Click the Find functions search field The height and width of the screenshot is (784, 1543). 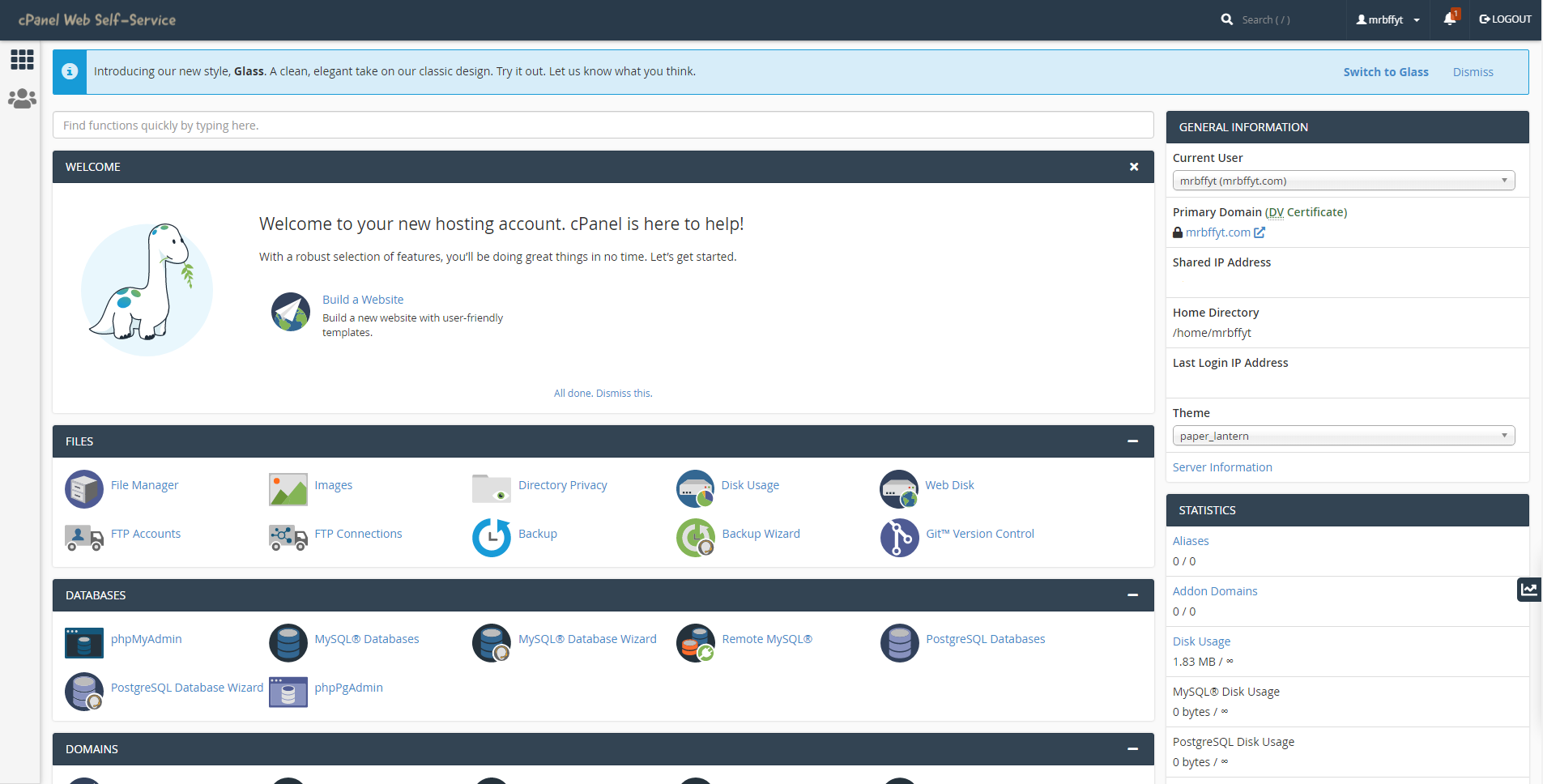[603, 126]
